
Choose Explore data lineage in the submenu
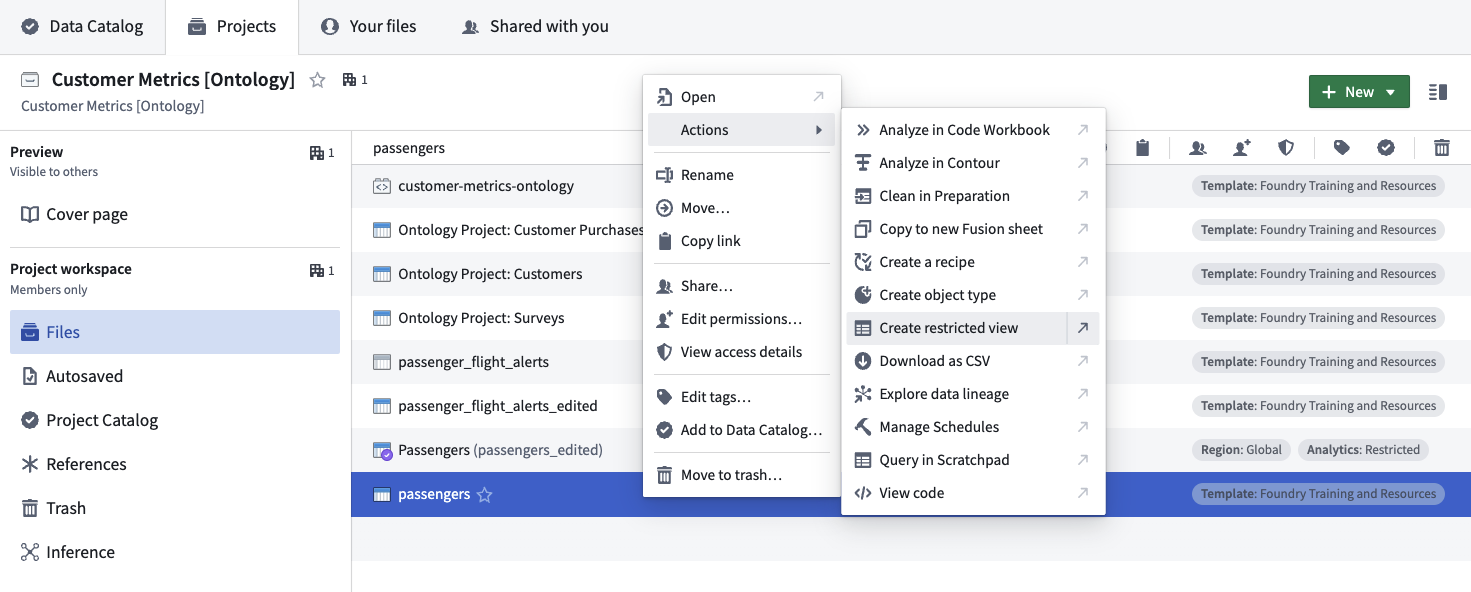coord(973,394)
